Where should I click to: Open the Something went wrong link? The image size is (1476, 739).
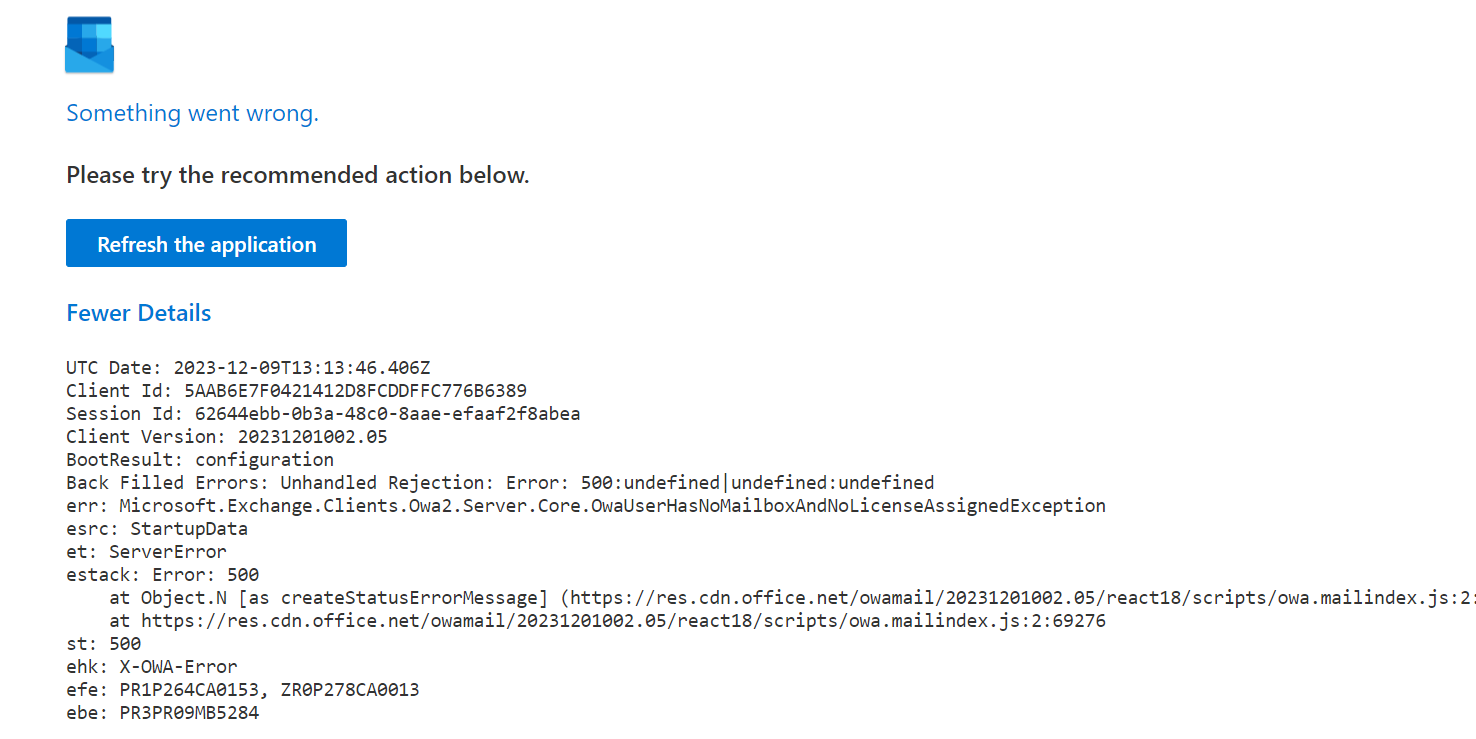click(192, 113)
